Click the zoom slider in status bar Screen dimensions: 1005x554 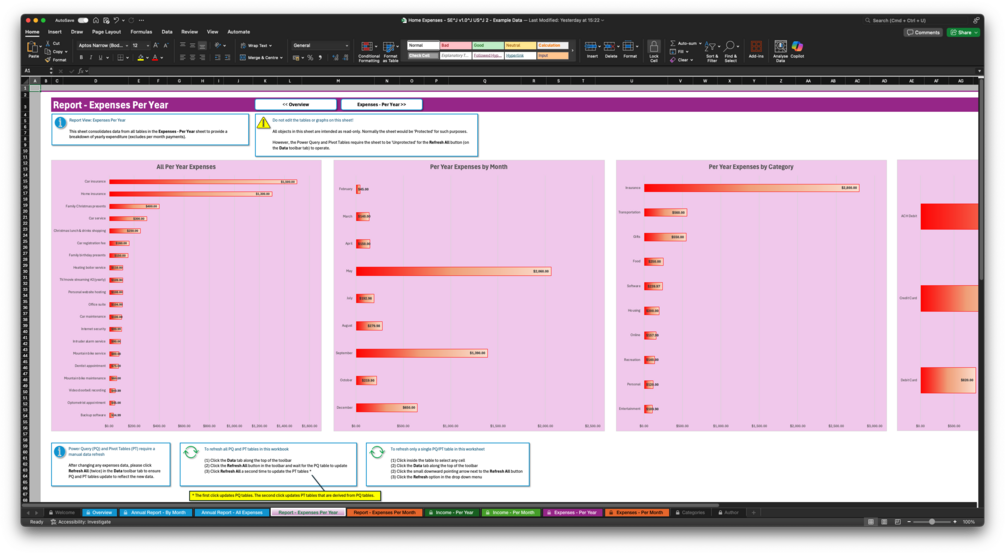(x=932, y=522)
